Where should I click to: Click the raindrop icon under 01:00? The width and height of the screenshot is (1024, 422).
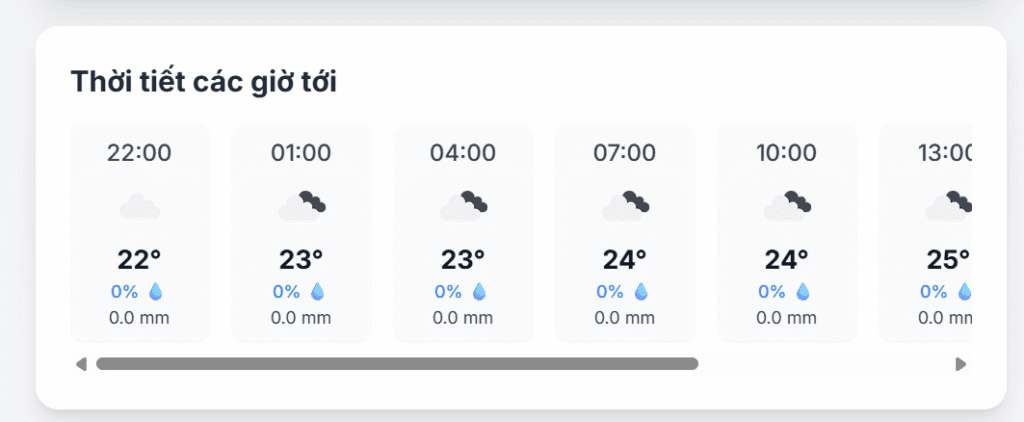(318, 292)
